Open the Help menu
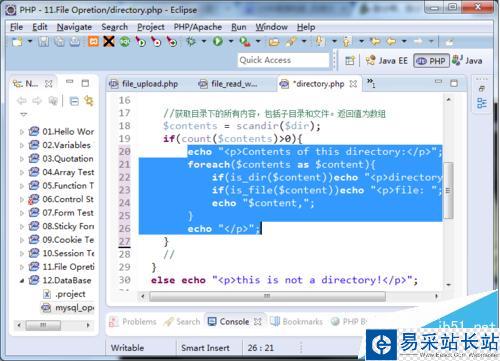The image size is (500, 361). (306, 27)
